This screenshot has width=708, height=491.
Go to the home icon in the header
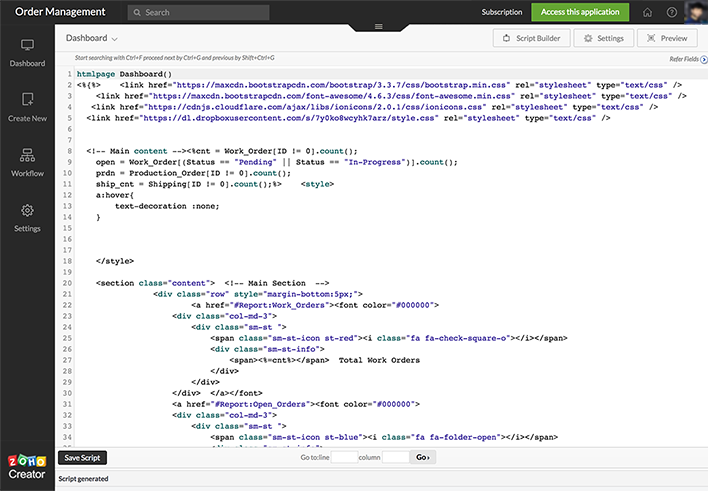click(647, 12)
